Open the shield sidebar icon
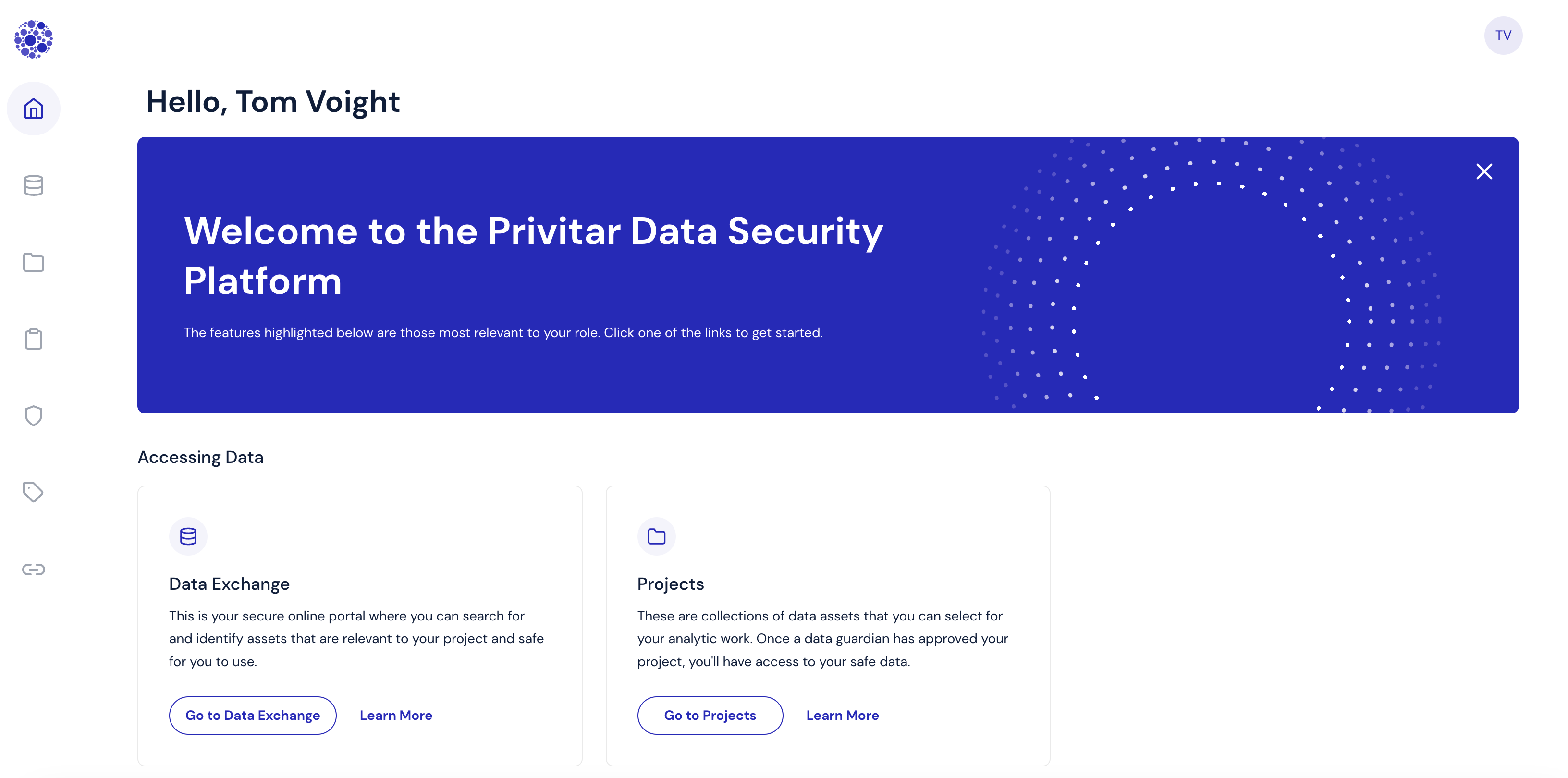The width and height of the screenshot is (1568, 778). click(x=34, y=415)
